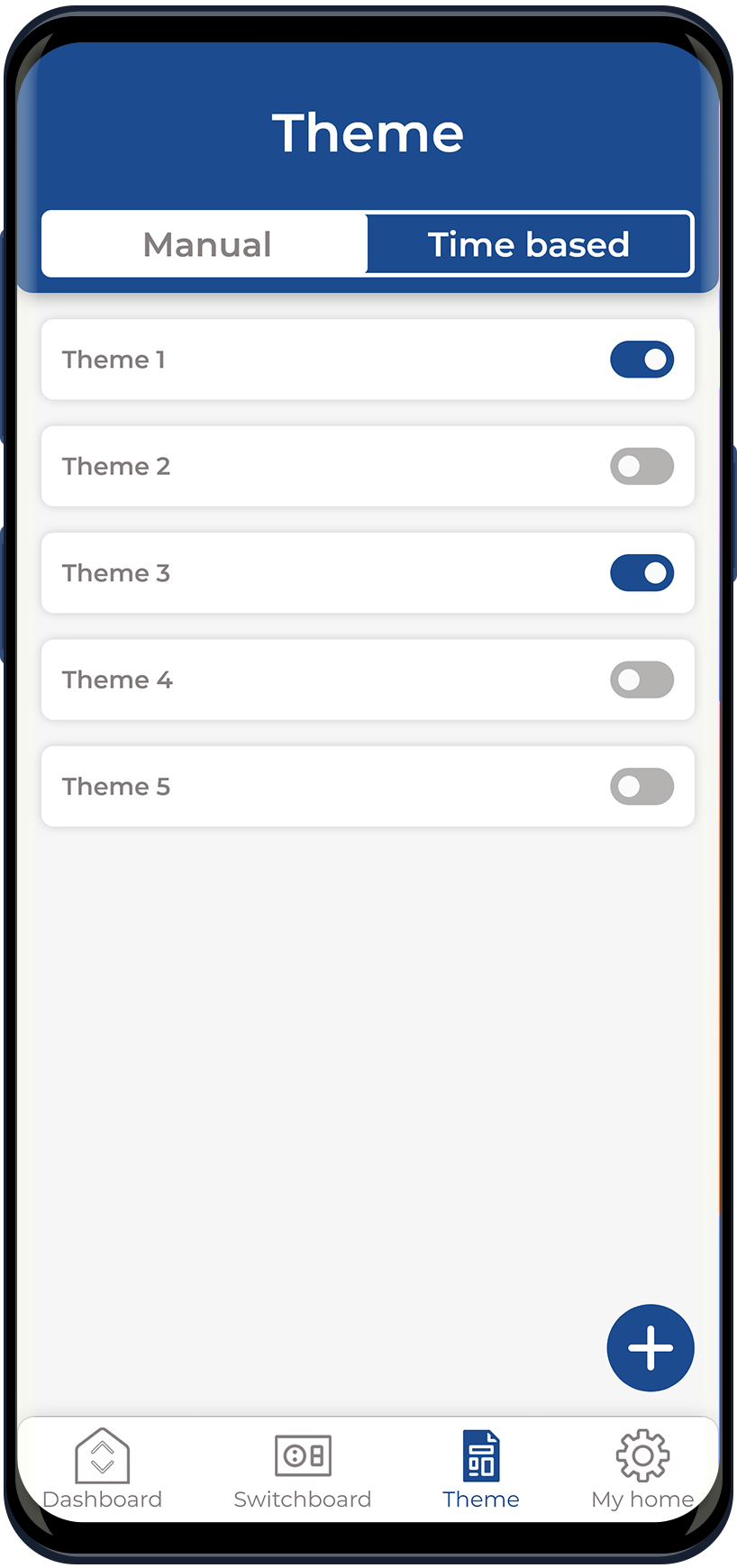Select the Theme 2 row name

116,467
